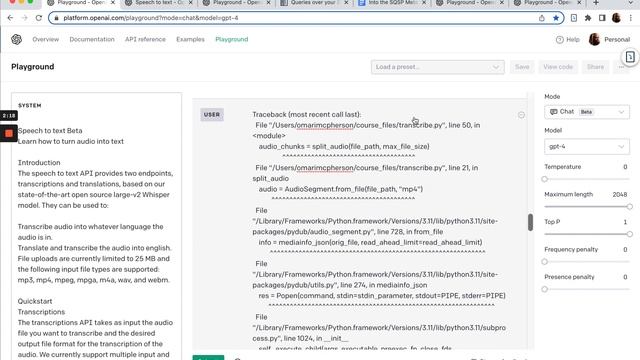Click the "res = Popen(command" line

[x=382, y=296]
